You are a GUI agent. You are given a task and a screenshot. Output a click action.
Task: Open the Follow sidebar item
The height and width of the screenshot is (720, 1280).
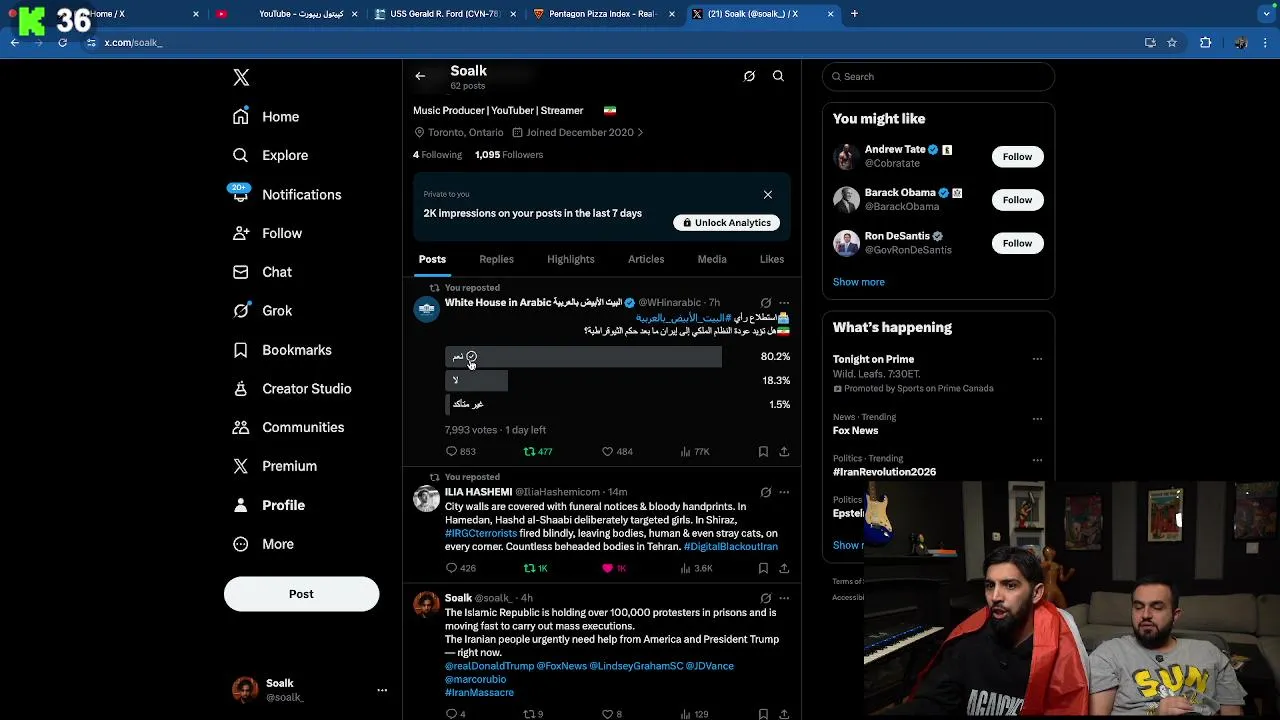267,233
